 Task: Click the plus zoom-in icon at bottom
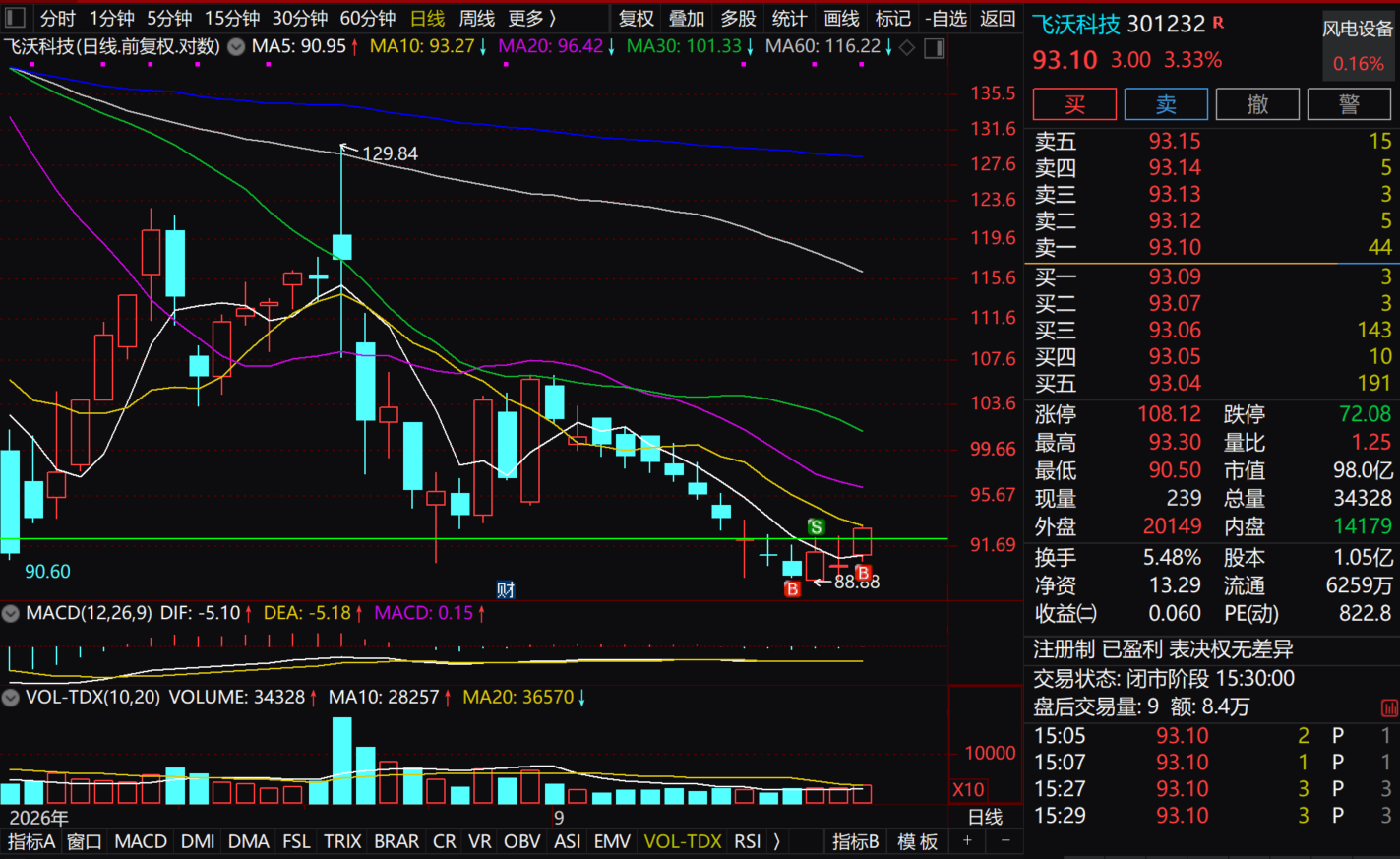pyautogui.click(x=967, y=841)
